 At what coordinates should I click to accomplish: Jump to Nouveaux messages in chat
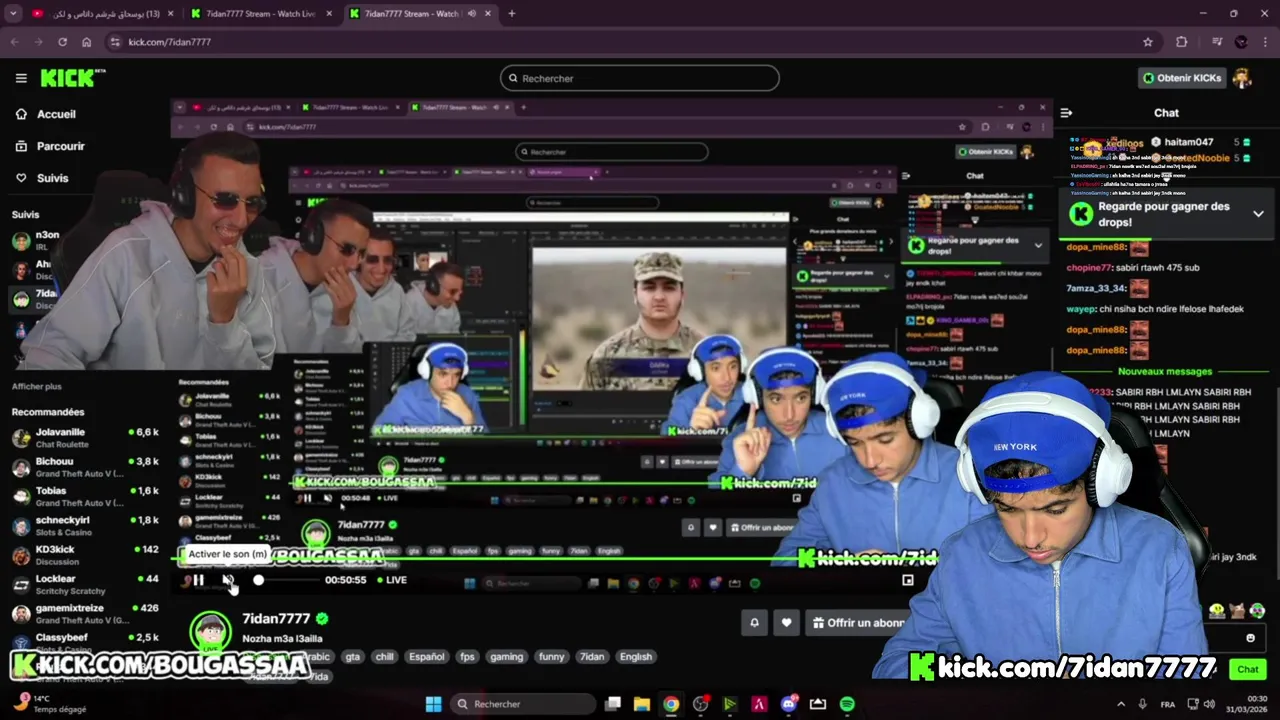pyautogui.click(x=1166, y=372)
